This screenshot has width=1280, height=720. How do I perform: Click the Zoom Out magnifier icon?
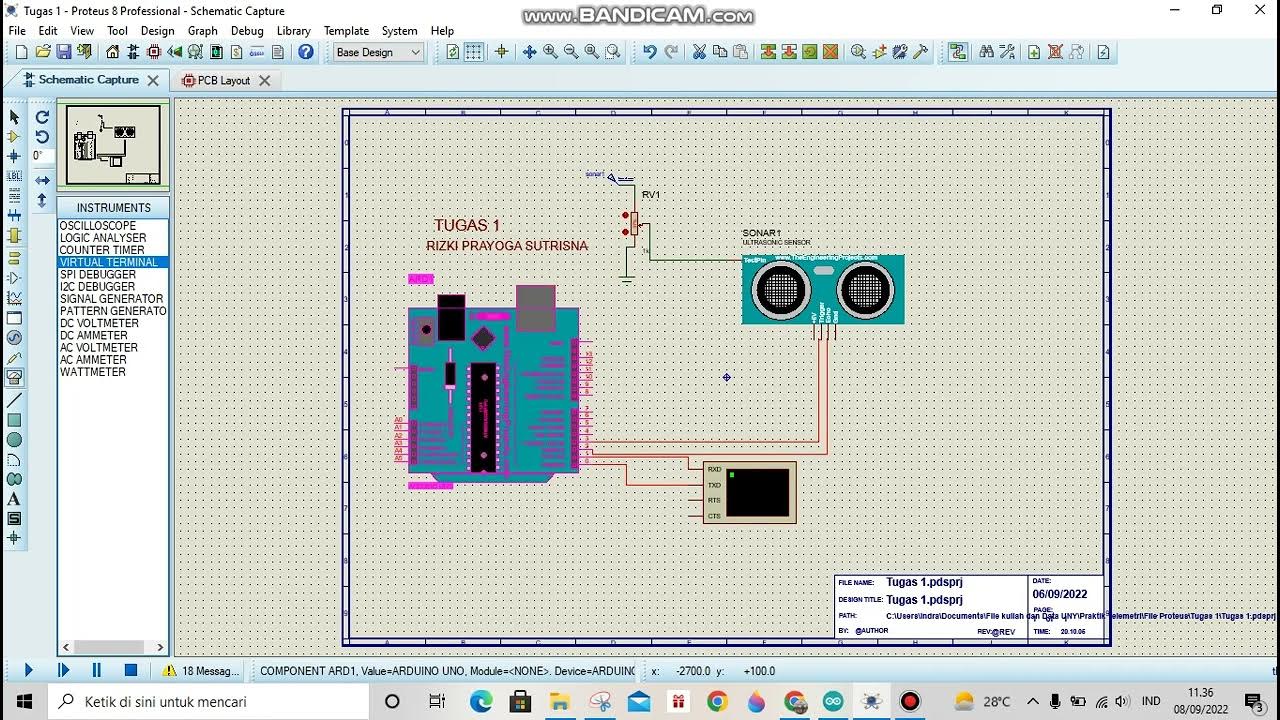pos(571,52)
